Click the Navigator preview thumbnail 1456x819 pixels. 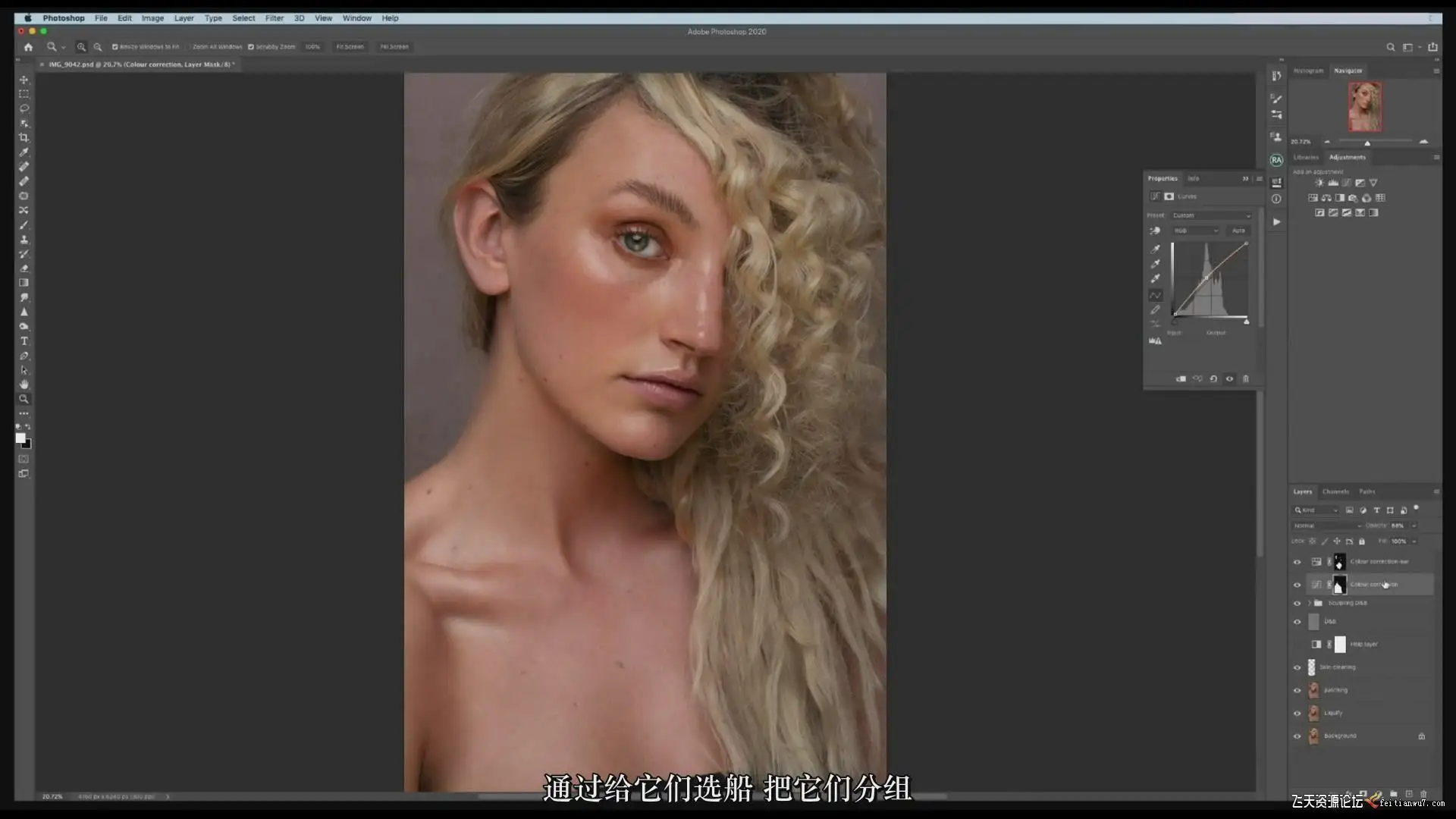point(1364,107)
